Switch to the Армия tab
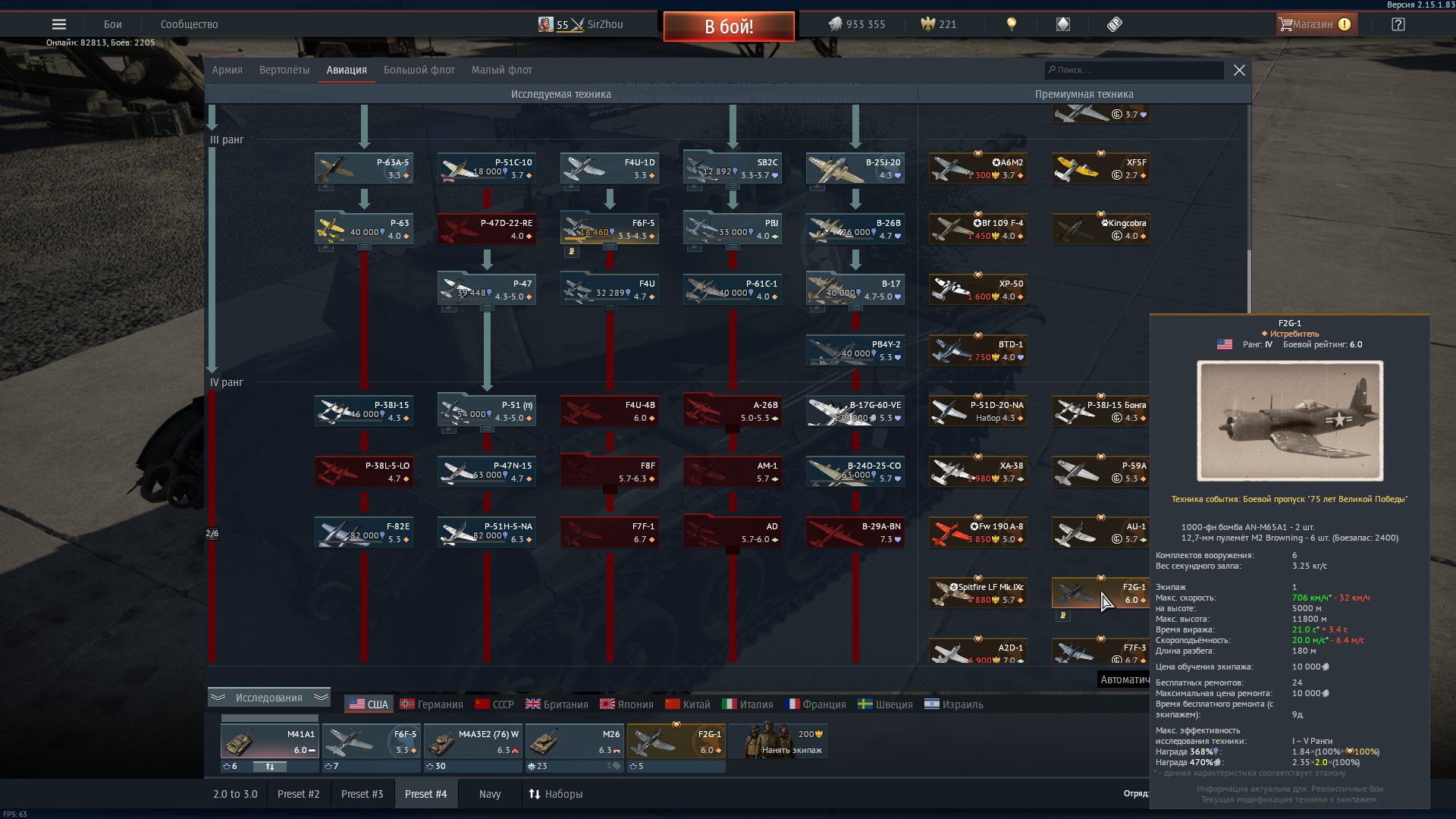 click(227, 70)
